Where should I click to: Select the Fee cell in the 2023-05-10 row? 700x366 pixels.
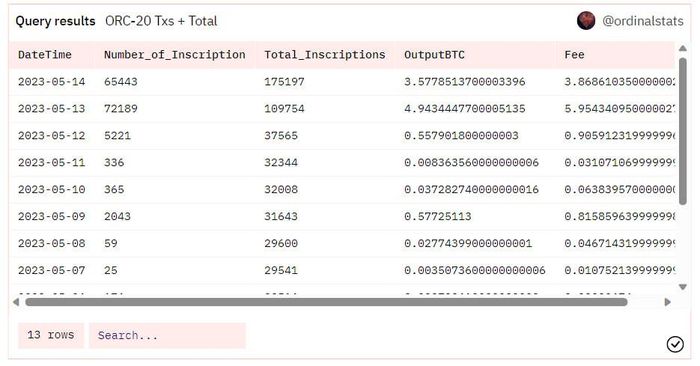pyautogui.click(x=620, y=189)
